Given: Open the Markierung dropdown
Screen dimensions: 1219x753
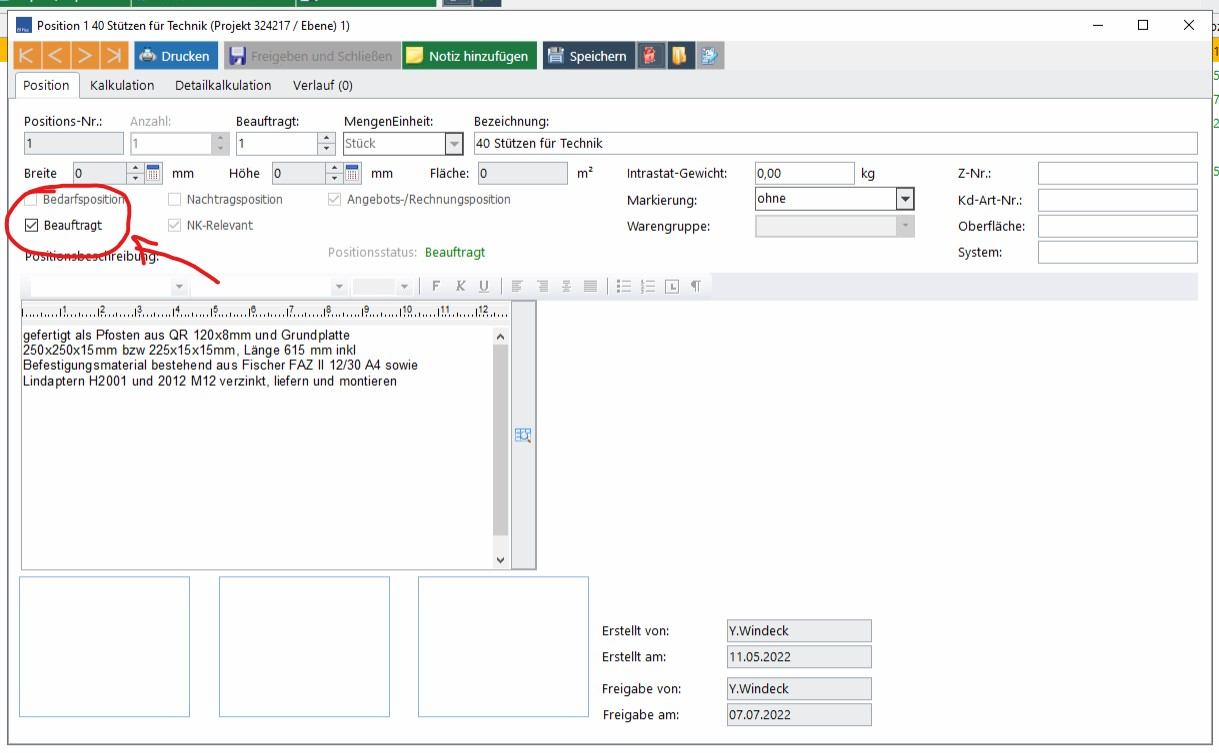Looking at the screenshot, I should [x=905, y=199].
